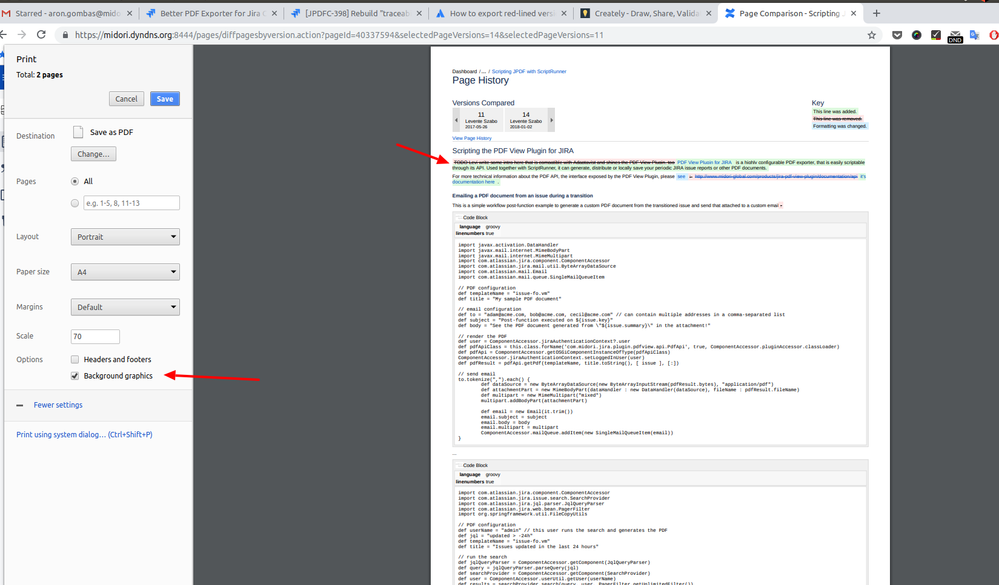Click the 'Page History' heading in preview
Screen dimensions: 999x585
(480, 80)
